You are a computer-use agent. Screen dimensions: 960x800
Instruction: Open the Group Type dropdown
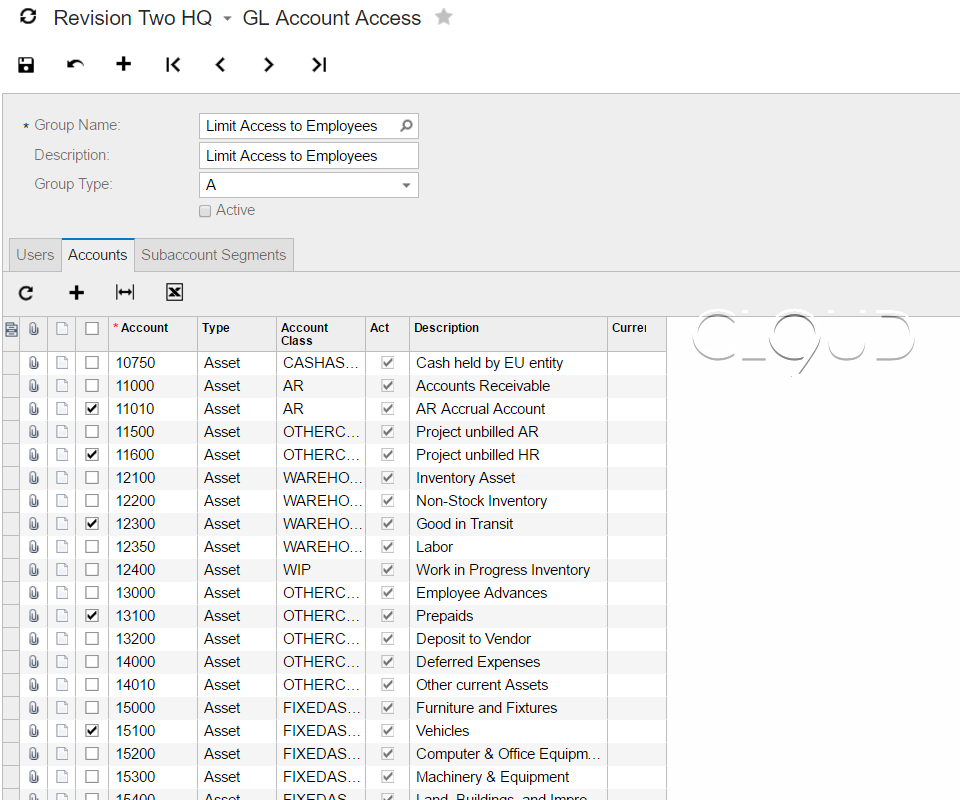click(406, 185)
